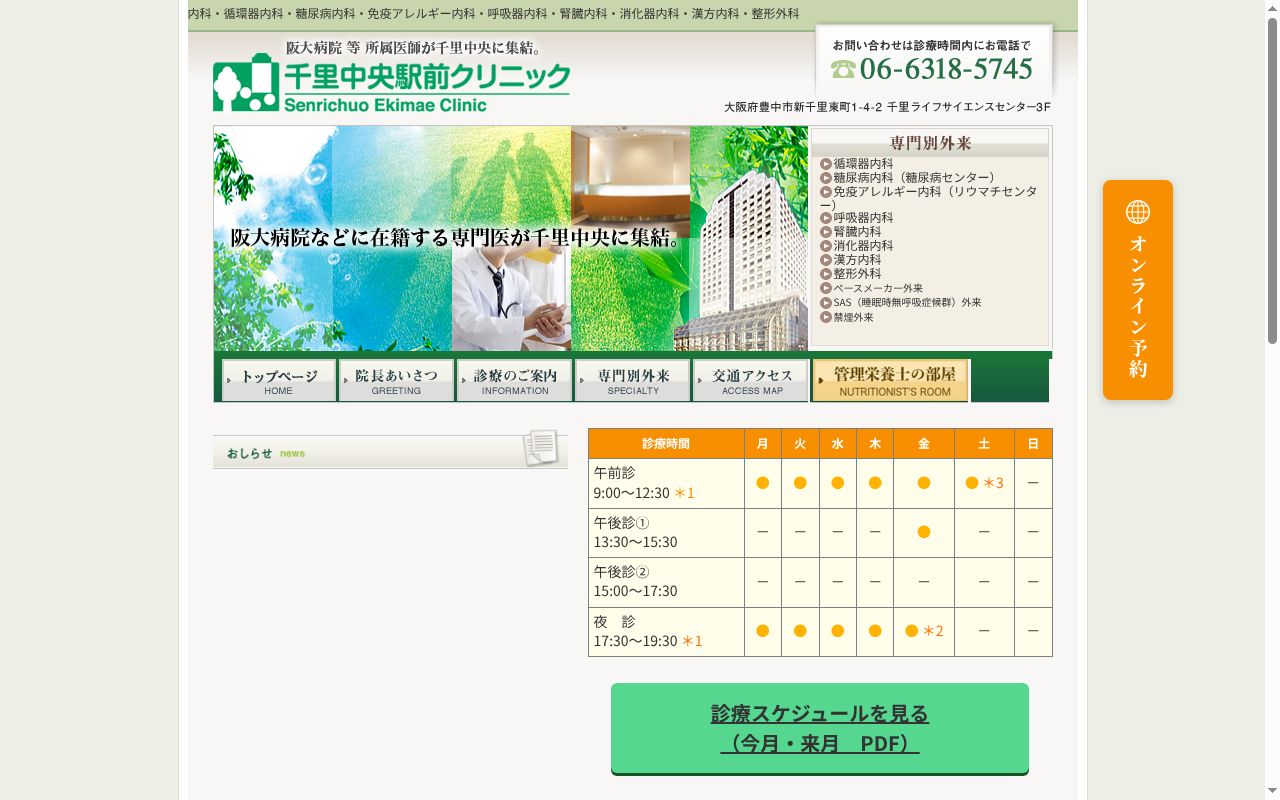Select 消化器内科 in specialty list
This screenshot has width=1280, height=800.
click(x=863, y=246)
